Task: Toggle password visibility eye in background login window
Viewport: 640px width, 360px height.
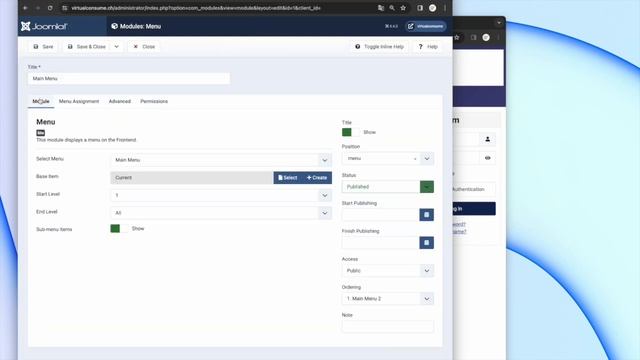Action: click(488, 158)
